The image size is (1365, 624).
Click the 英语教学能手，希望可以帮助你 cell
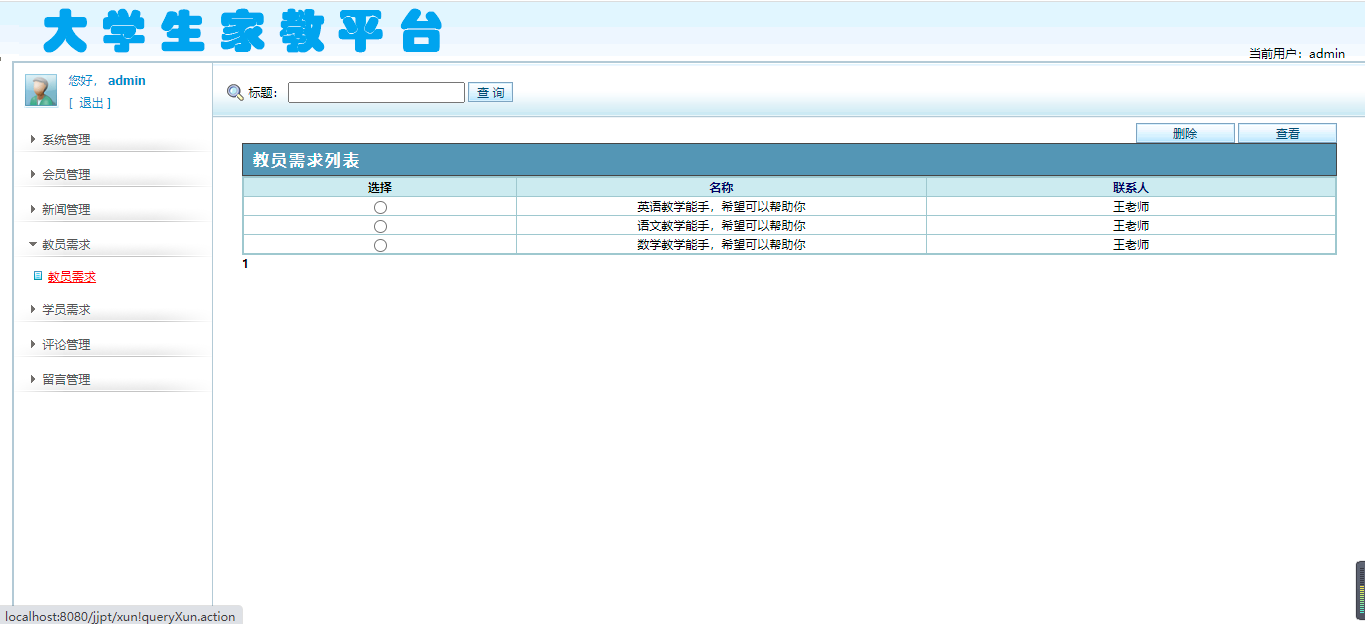pyautogui.click(x=721, y=207)
